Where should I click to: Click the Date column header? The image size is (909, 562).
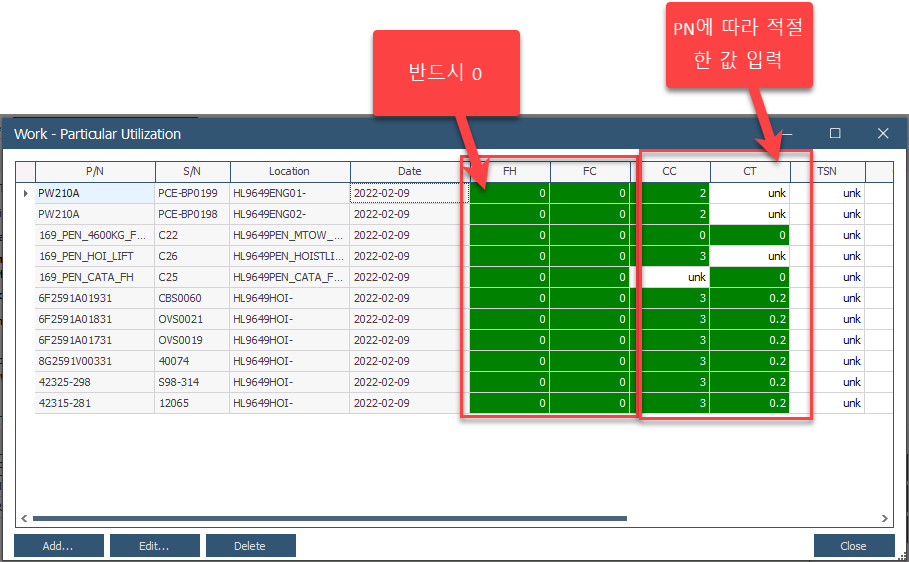tap(409, 171)
